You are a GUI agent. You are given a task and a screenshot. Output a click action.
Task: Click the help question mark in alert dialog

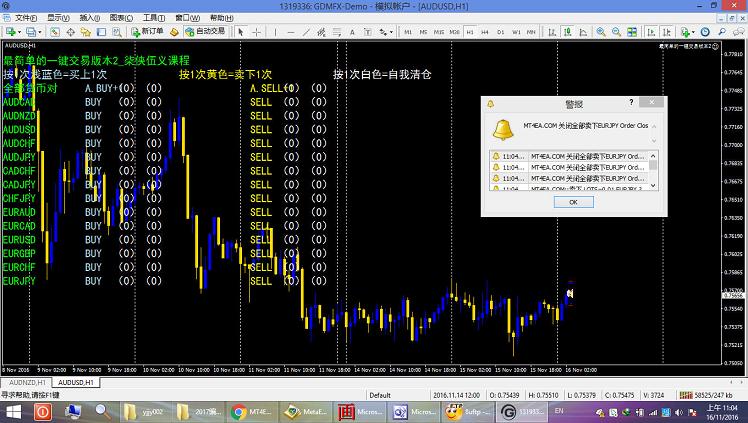(x=631, y=102)
